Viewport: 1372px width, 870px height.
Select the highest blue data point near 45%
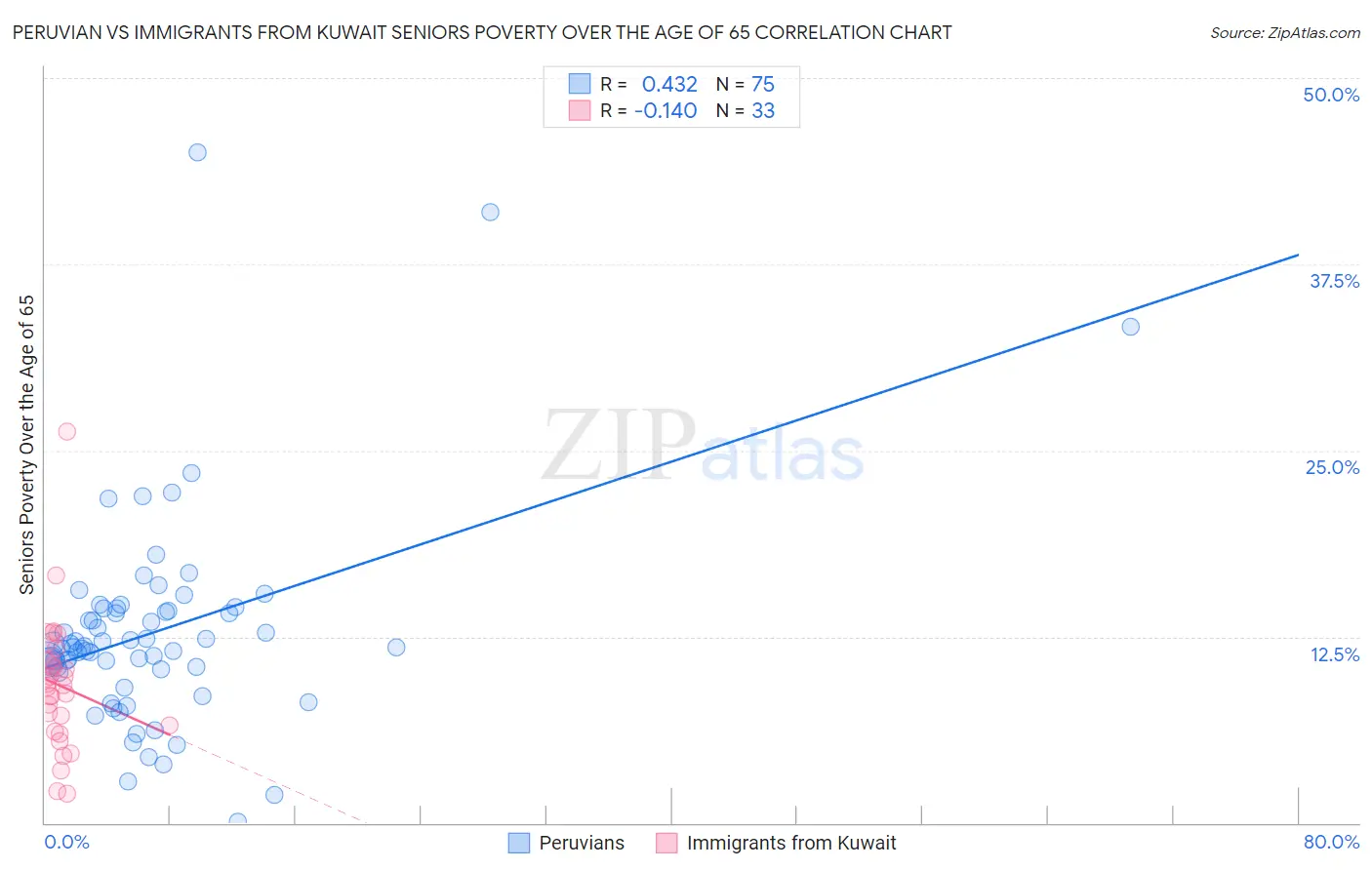point(197,152)
